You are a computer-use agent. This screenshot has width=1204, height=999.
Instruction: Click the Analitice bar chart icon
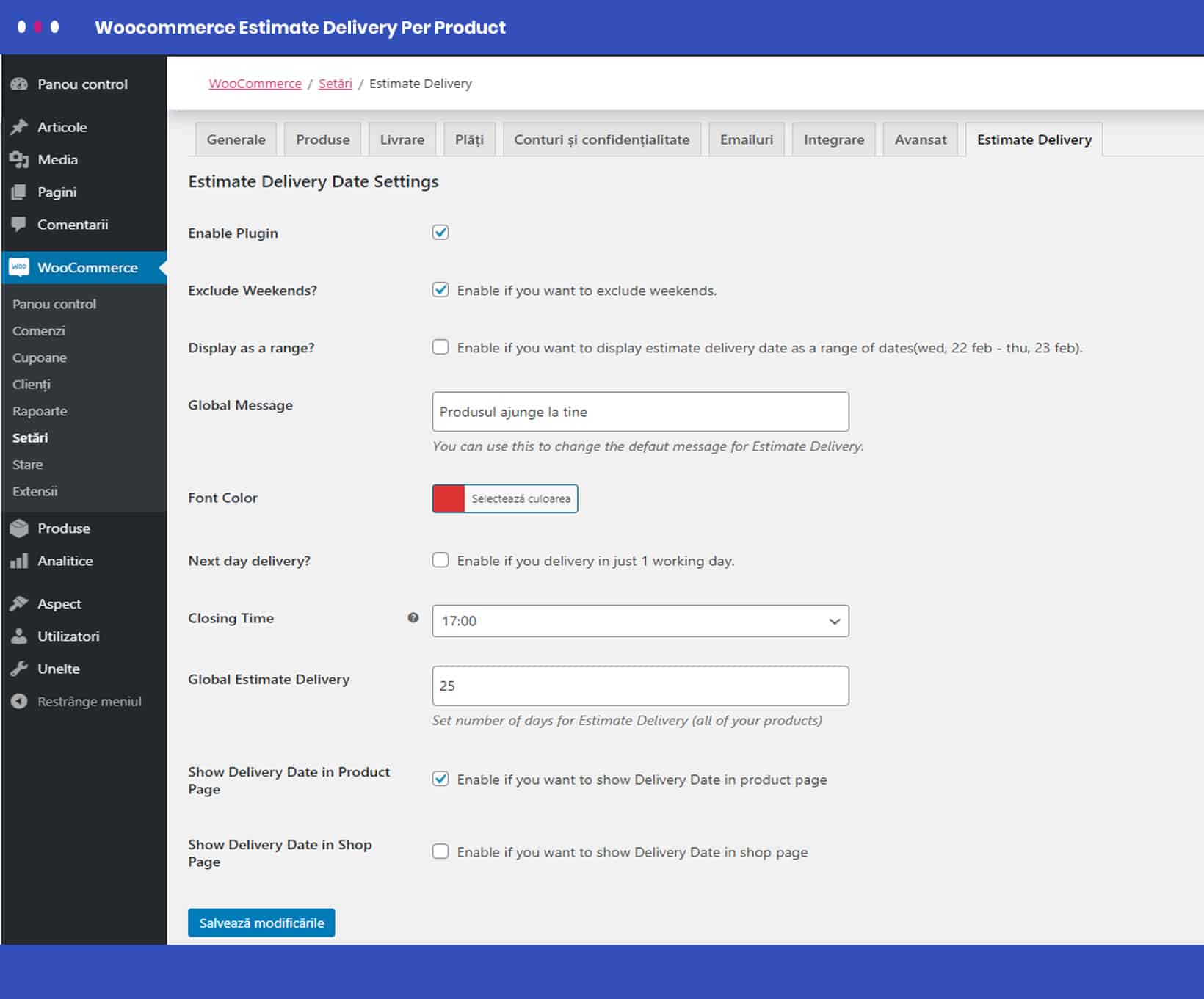click(x=19, y=561)
